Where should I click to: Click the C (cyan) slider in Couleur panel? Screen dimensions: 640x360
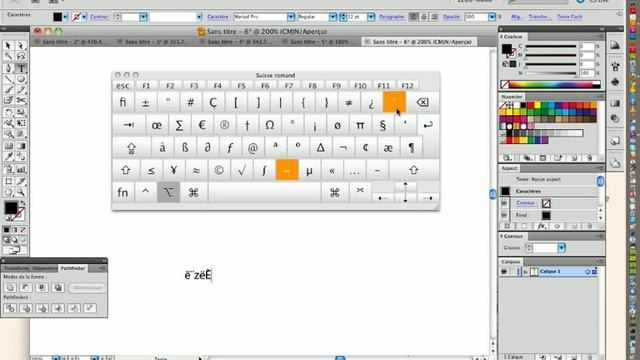(551, 47)
